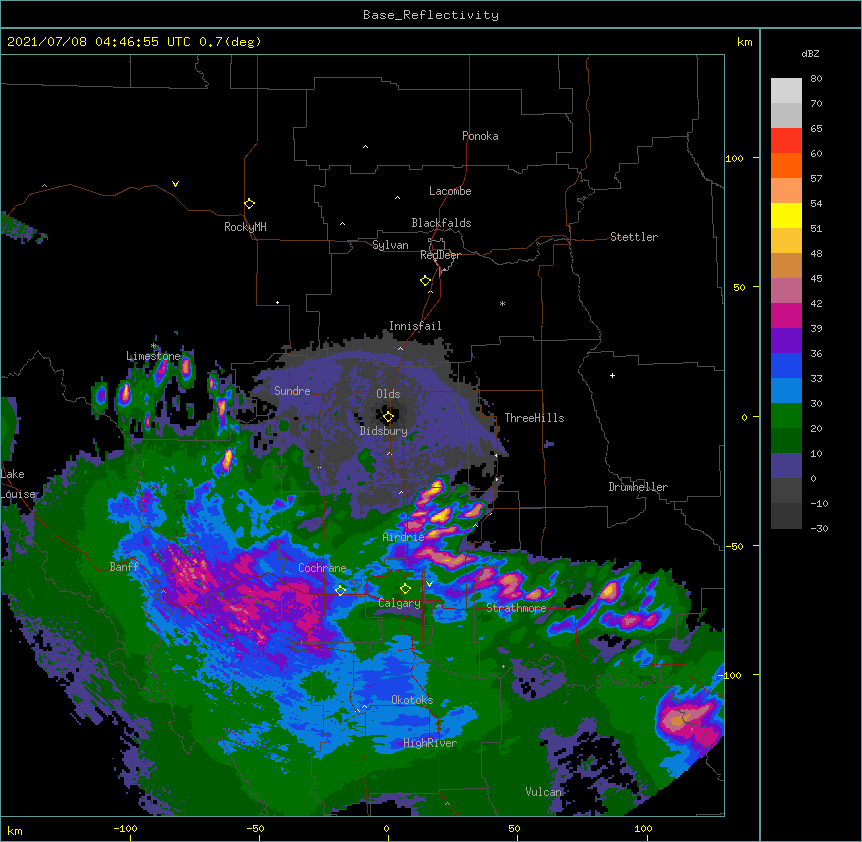Click the white 70–80 dBZ legend swatch
The width and height of the screenshot is (862, 842).
coord(786,91)
